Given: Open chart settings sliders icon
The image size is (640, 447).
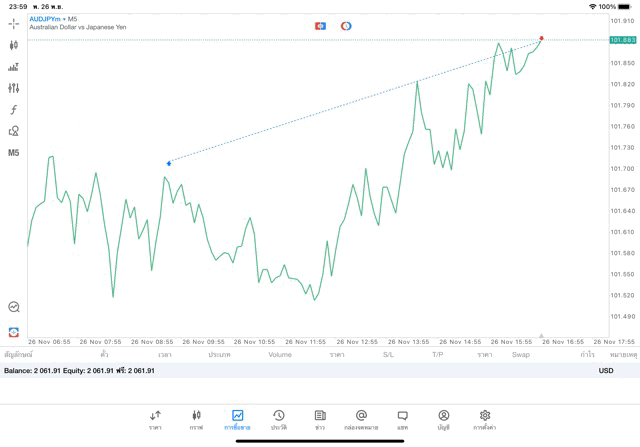Looking at the screenshot, I should [14, 88].
